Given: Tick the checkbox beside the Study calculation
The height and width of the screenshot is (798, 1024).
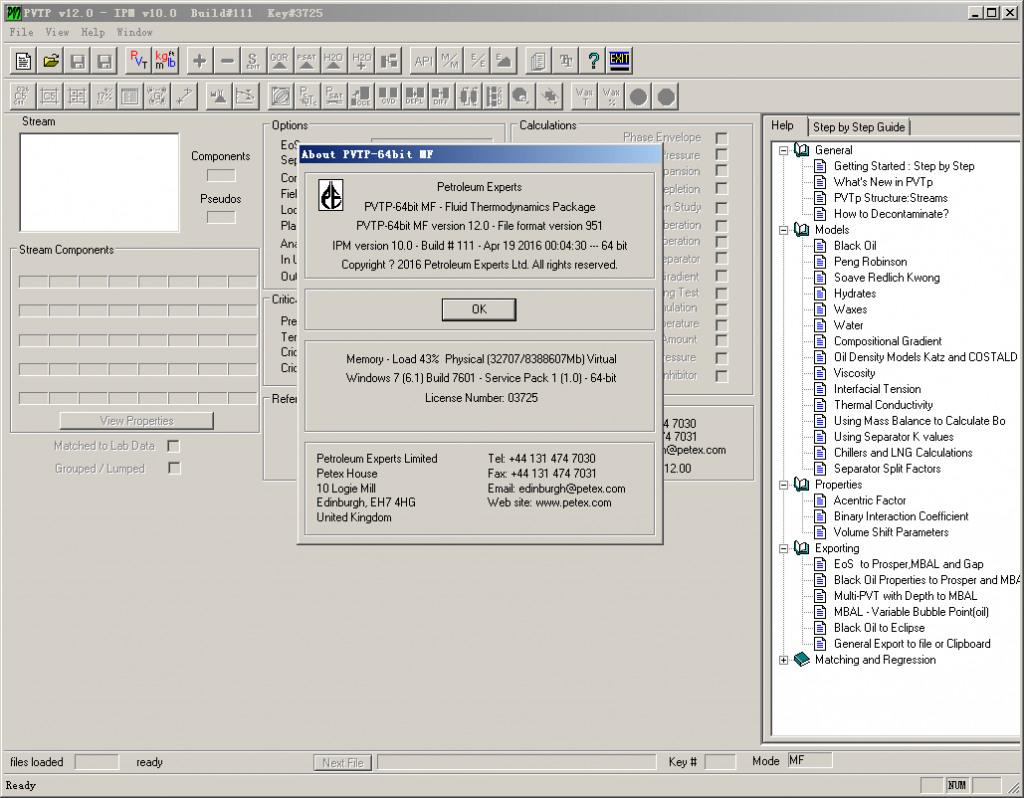Looking at the screenshot, I should point(722,208).
